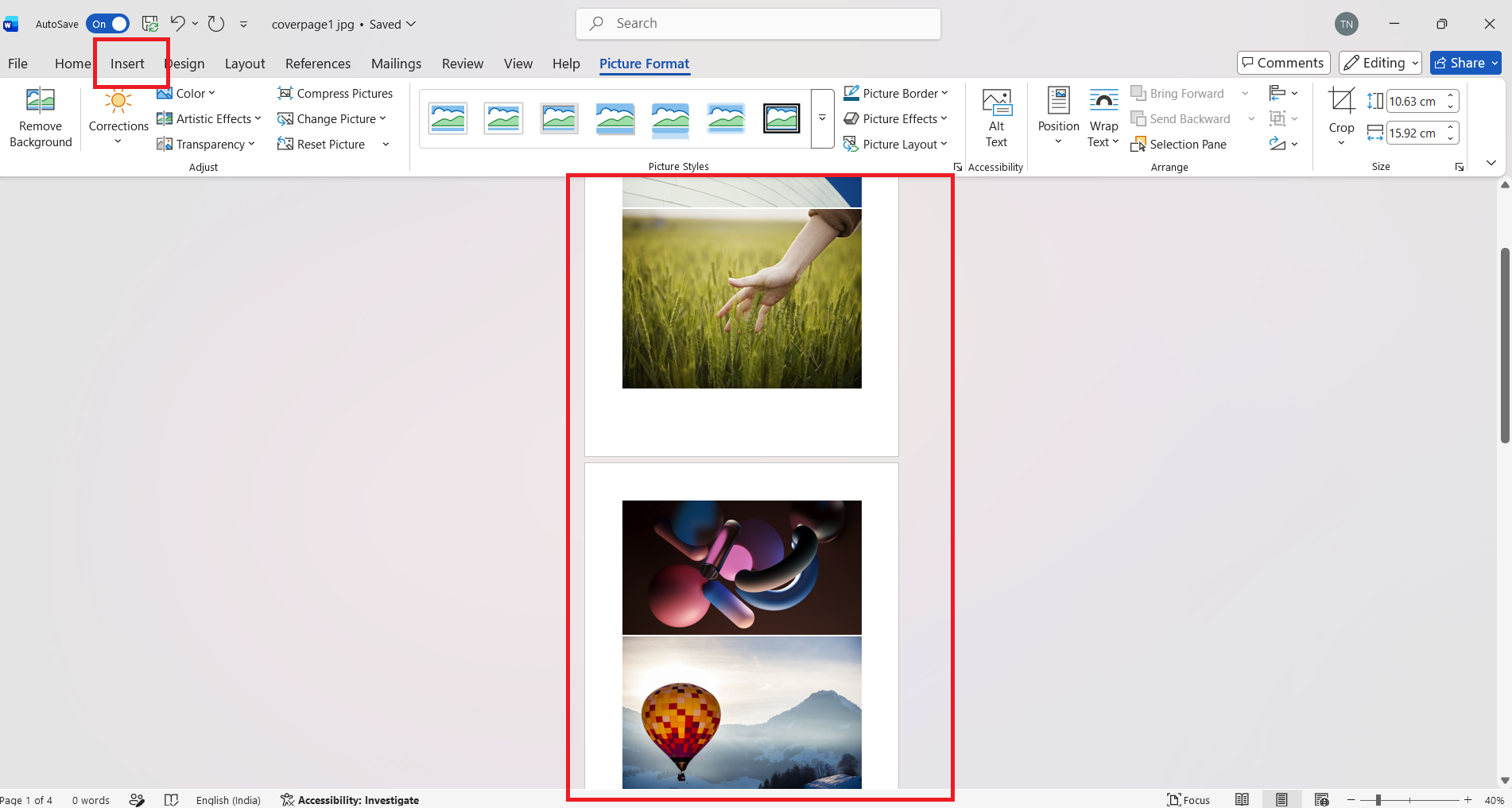Click the Redo icon
Viewport: 1512px width, 808px height.
pos(216,24)
